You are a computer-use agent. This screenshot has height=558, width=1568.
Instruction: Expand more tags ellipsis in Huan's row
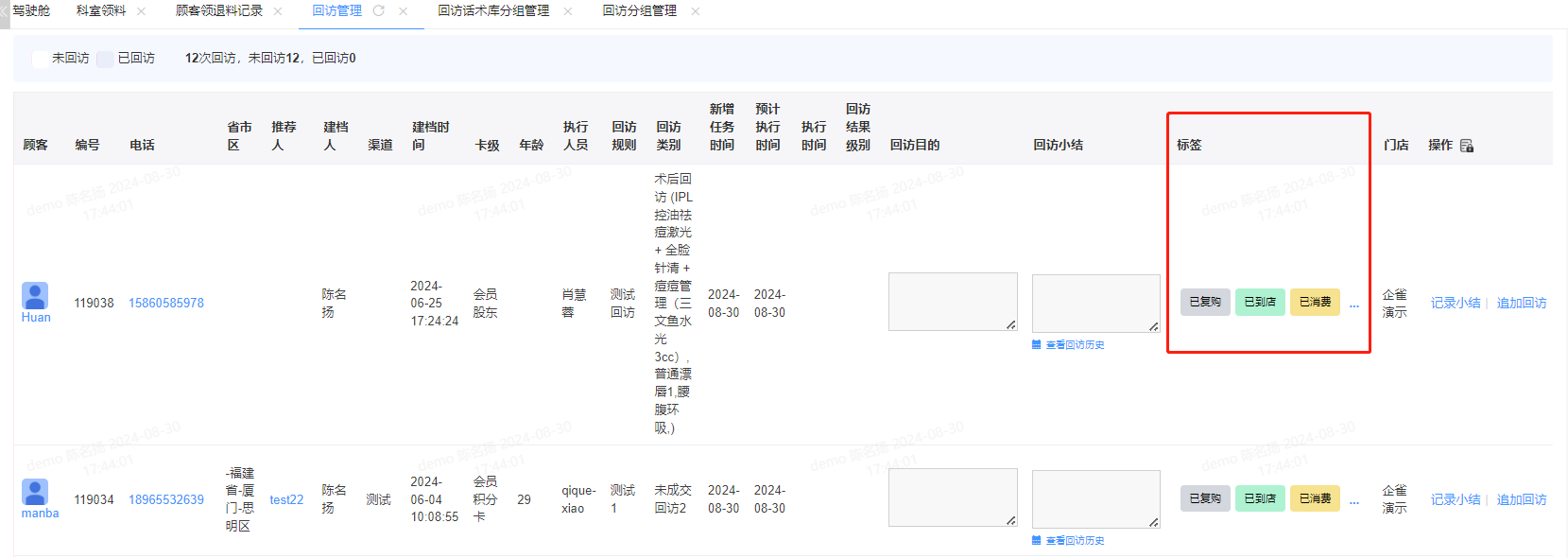pyautogui.click(x=1354, y=305)
